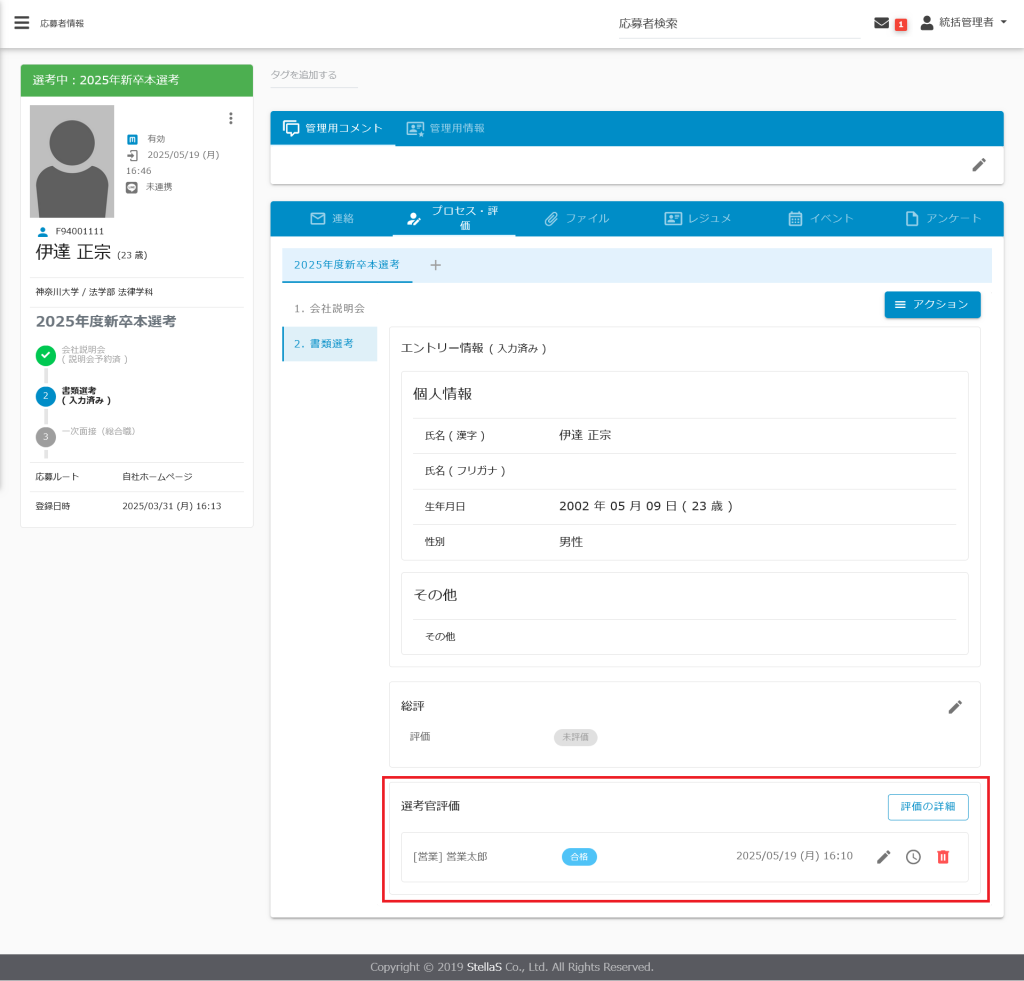This screenshot has width=1024, height=981.
Task: Delete 営業太郎's evaluation with trash icon
Action: pos(943,857)
